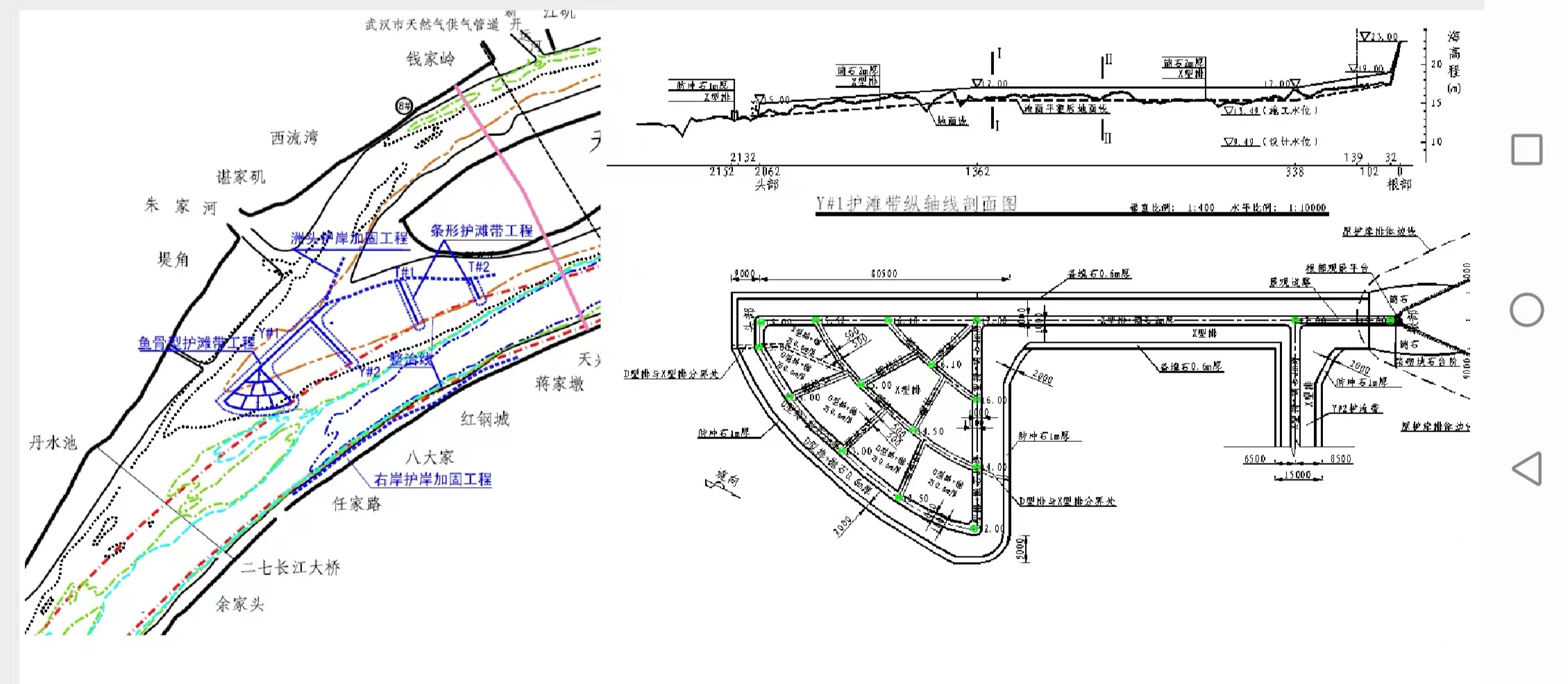Tap the blue 整治线 label

[411, 359]
